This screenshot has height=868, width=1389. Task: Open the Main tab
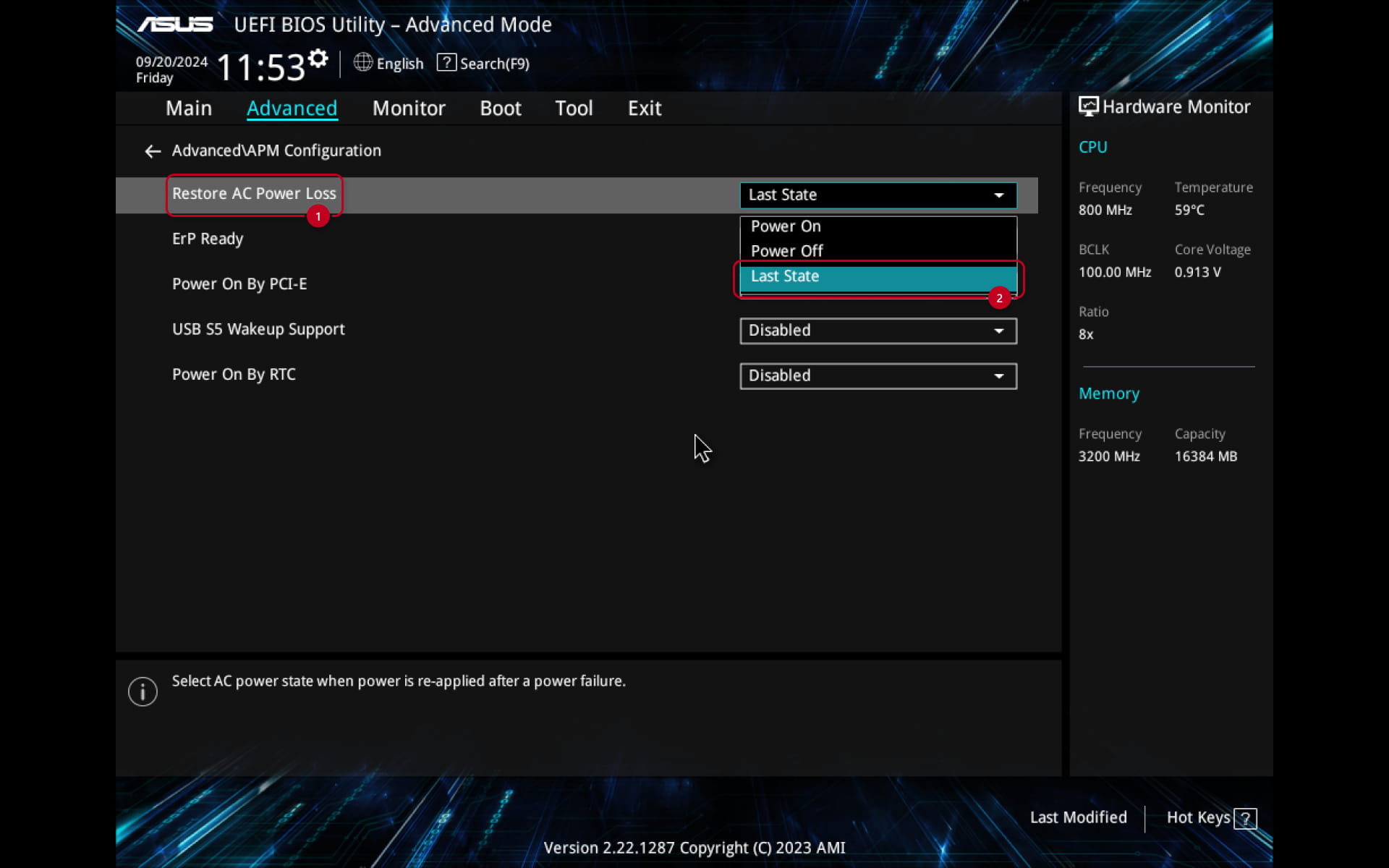pos(189,109)
